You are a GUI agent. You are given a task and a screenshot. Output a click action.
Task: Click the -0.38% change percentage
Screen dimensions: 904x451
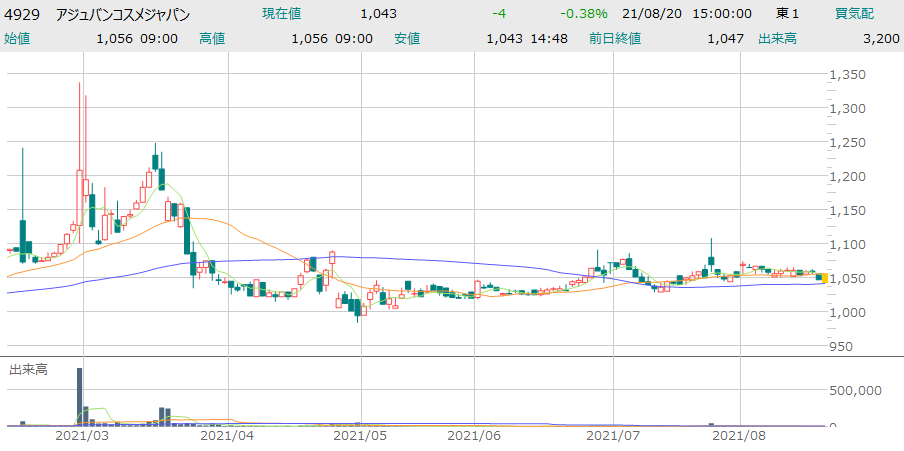(x=585, y=14)
